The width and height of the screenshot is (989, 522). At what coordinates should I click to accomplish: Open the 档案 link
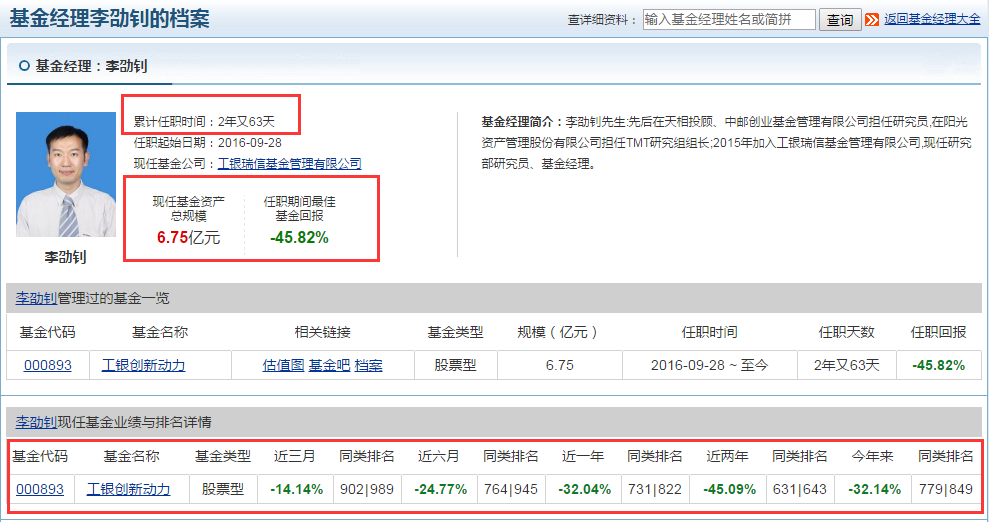(368, 365)
